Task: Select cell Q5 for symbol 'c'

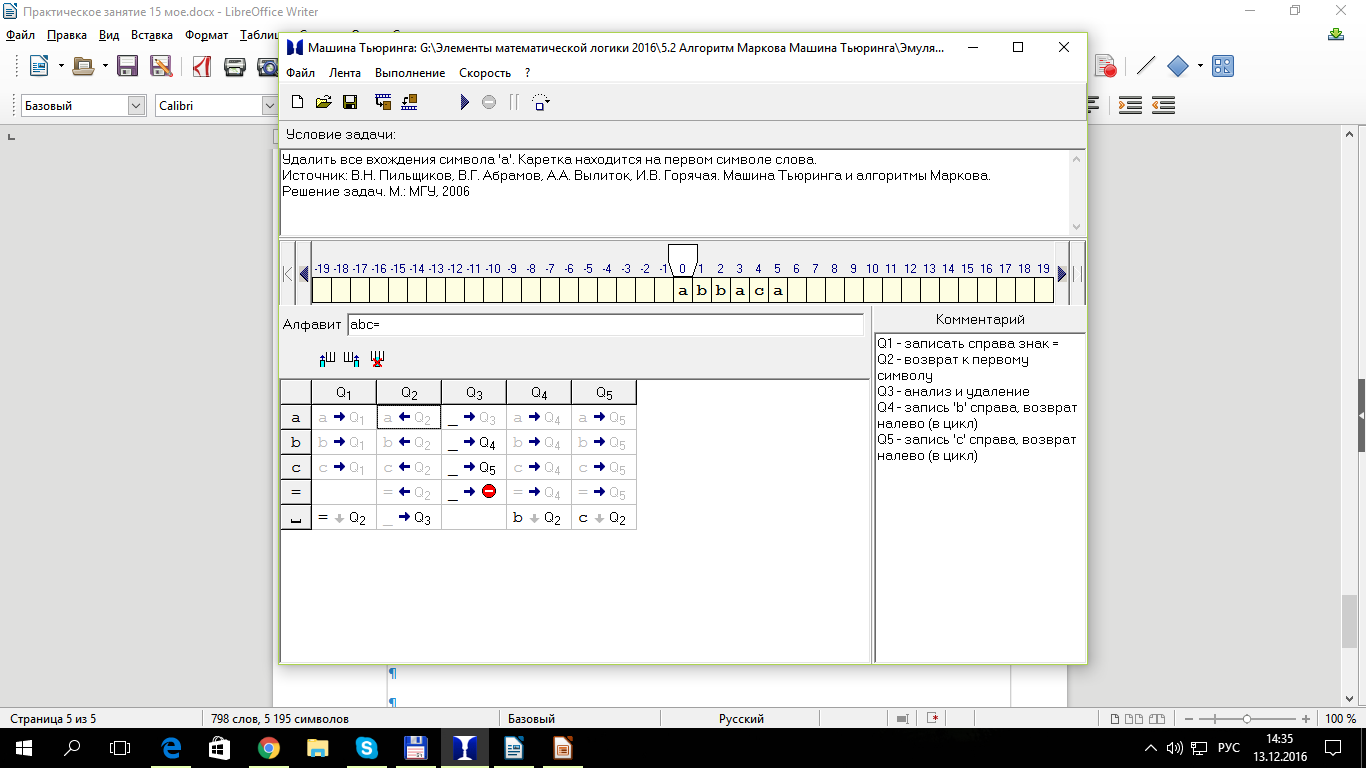Action: tap(604, 467)
